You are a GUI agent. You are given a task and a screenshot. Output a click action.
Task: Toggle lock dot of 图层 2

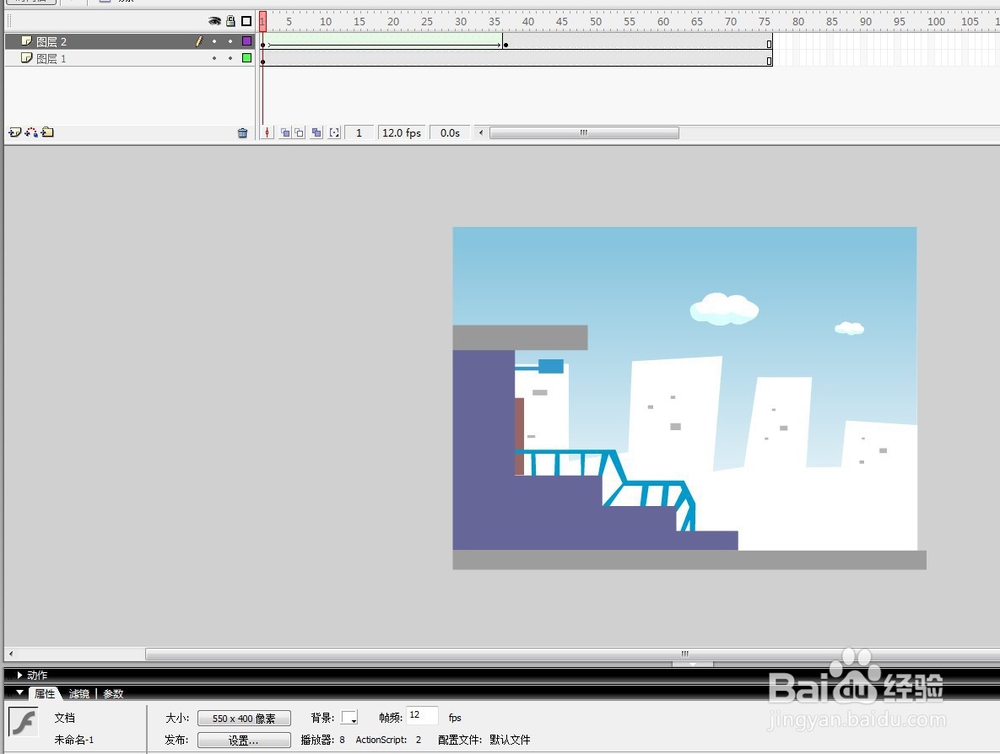pos(230,41)
